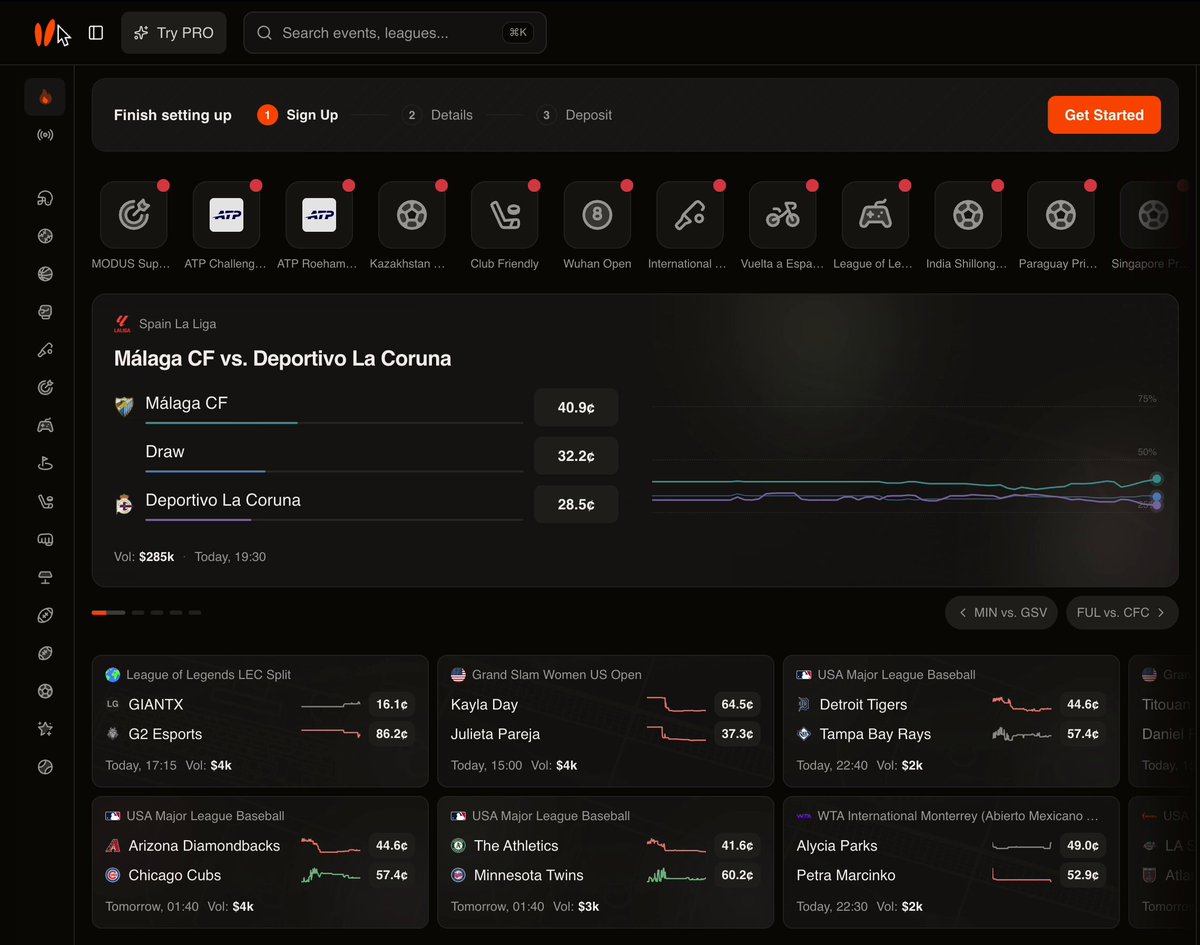Viewport: 1200px width, 945px height.
Task: Buy Málaga CF at 40.9¢
Action: coord(576,408)
